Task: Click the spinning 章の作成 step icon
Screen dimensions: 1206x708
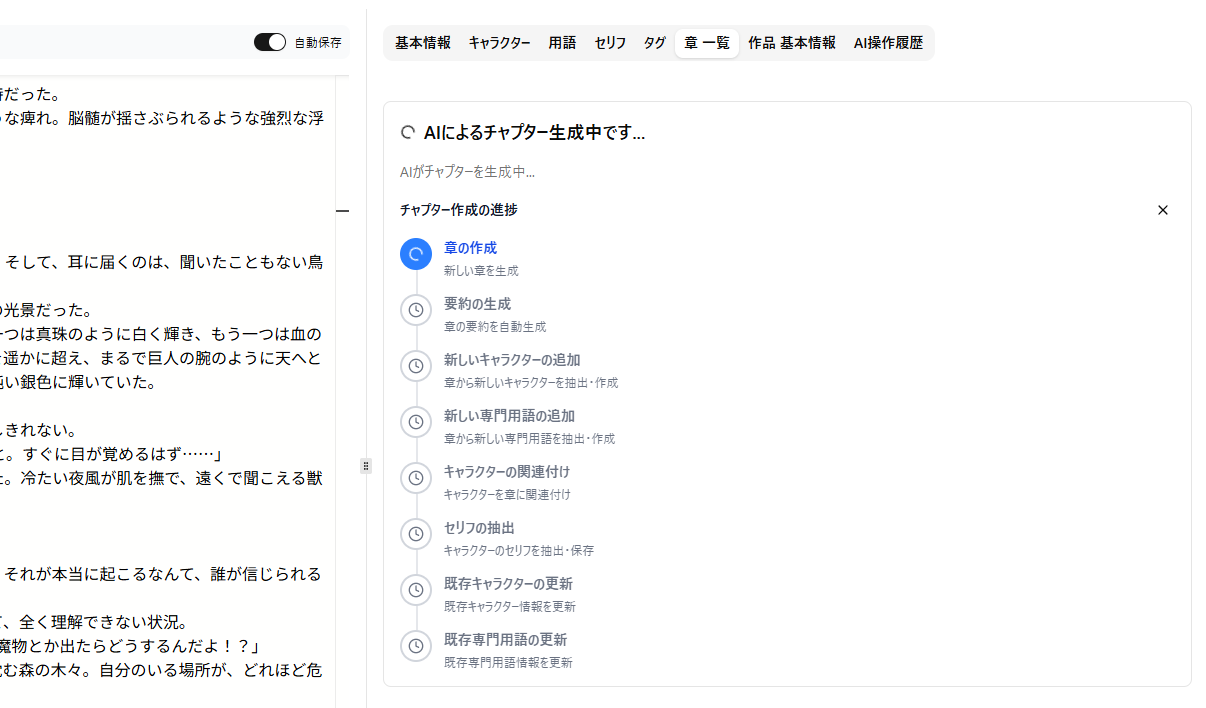Action: point(416,254)
